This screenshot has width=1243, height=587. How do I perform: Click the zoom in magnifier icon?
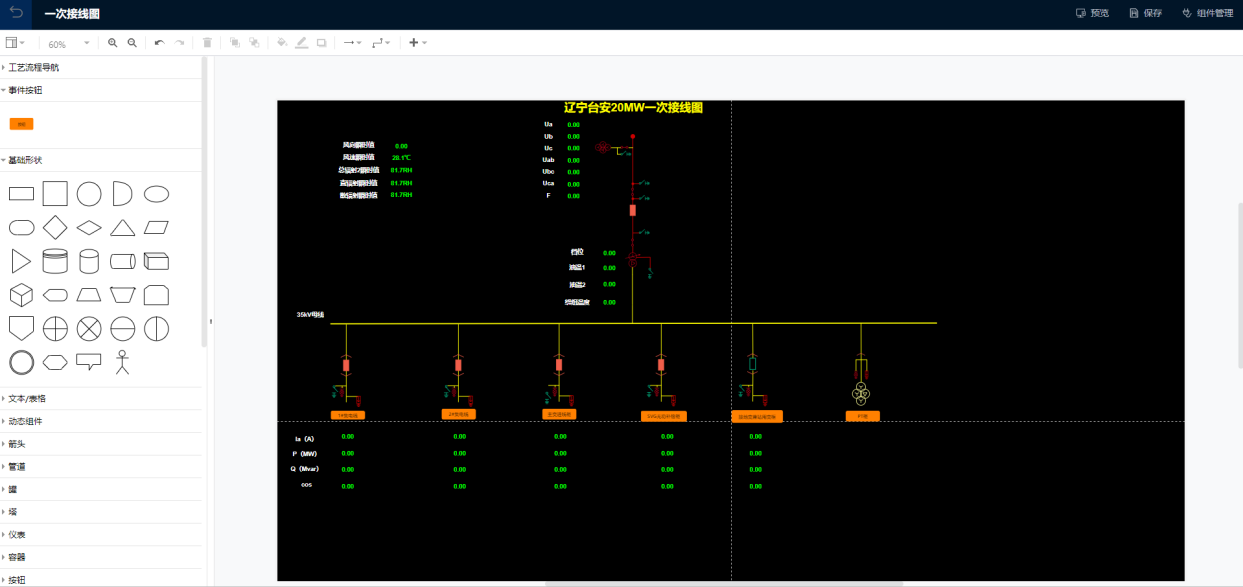113,43
